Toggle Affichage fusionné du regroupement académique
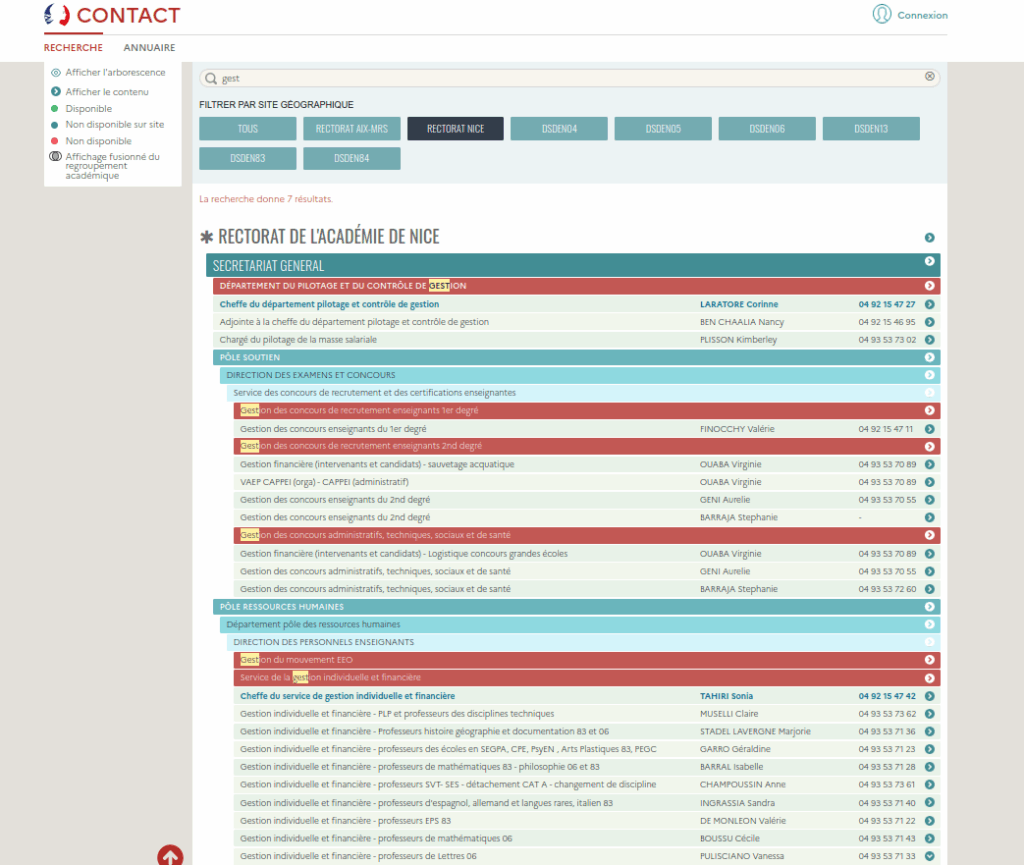Viewport: 1024px width, 865px height. (55, 157)
